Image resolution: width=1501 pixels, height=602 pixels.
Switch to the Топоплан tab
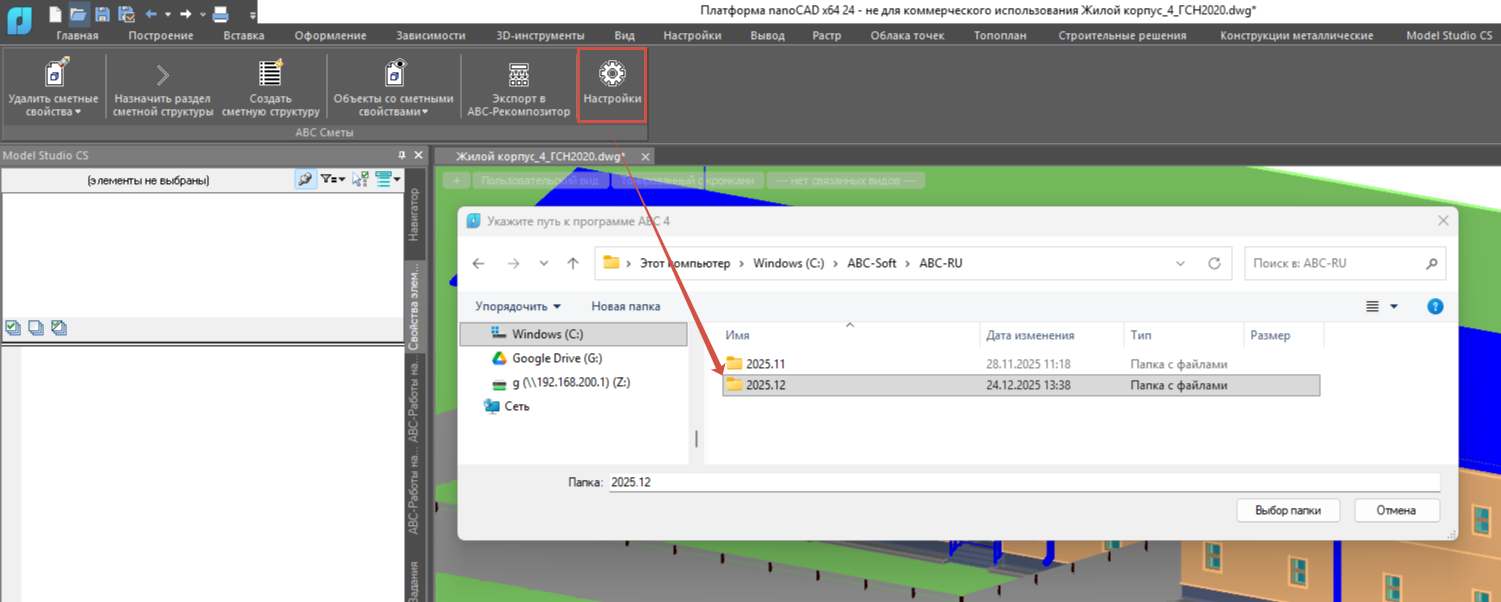click(1000, 35)
